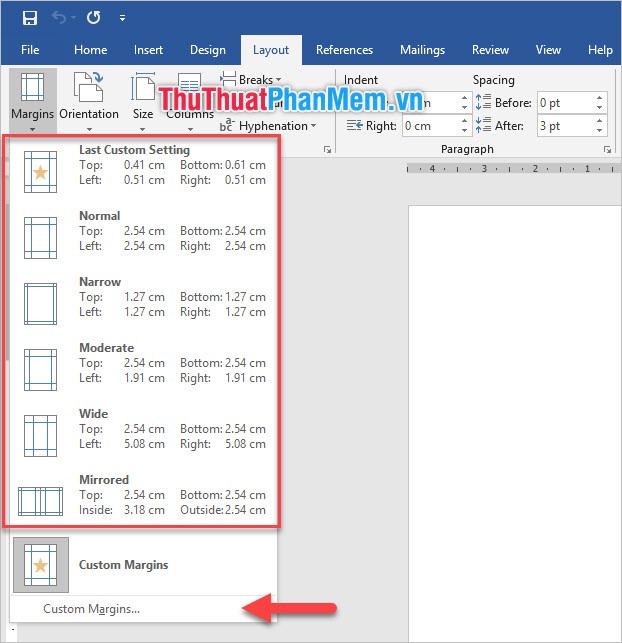Image resolution: width=622 pixels, height=643 pixels.
Task: Click the Moderate margins page icon
Action: point(40,370)
